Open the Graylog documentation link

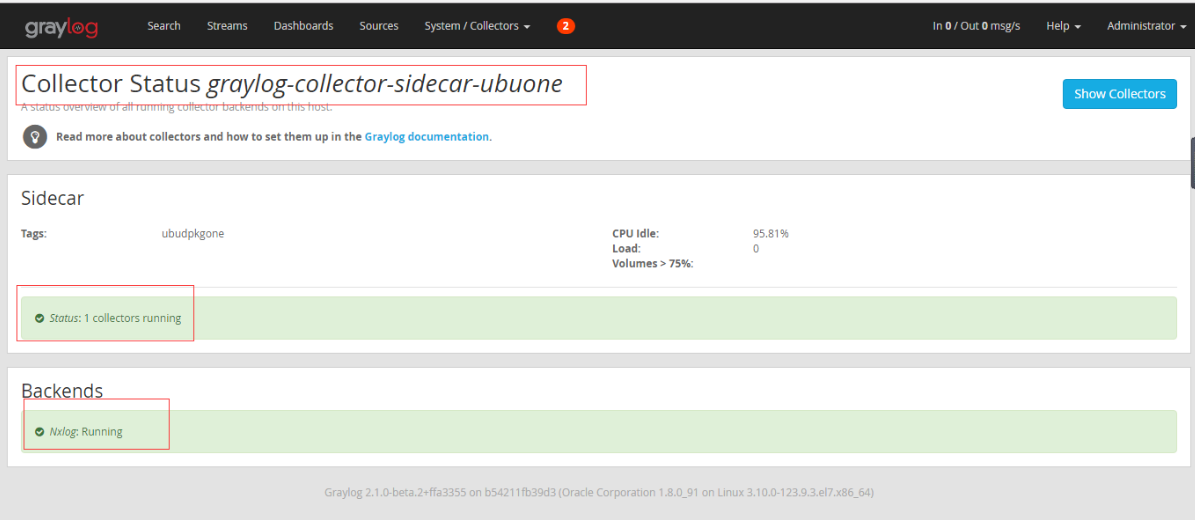coord(428,137)
